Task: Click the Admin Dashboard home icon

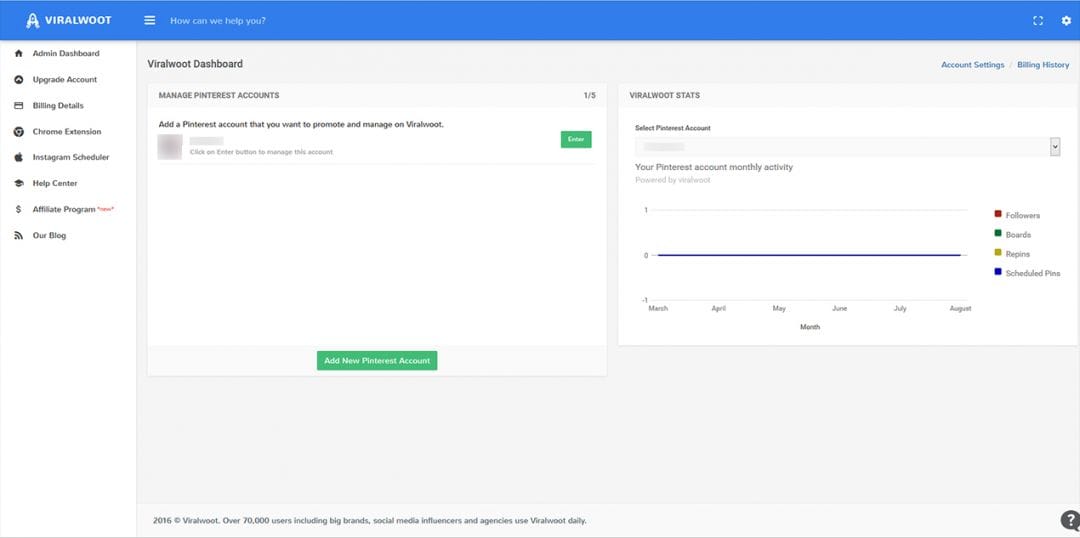Action: click(19, 54)
